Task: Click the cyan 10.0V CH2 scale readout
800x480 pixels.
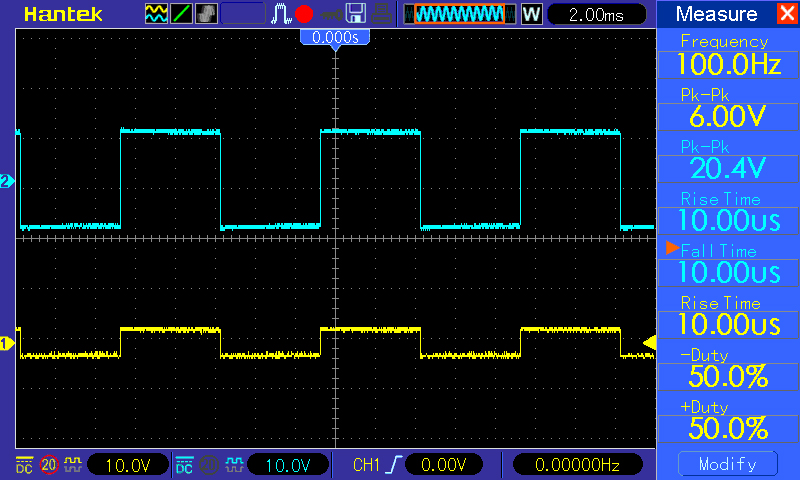Action: click(x=288, y=465)
